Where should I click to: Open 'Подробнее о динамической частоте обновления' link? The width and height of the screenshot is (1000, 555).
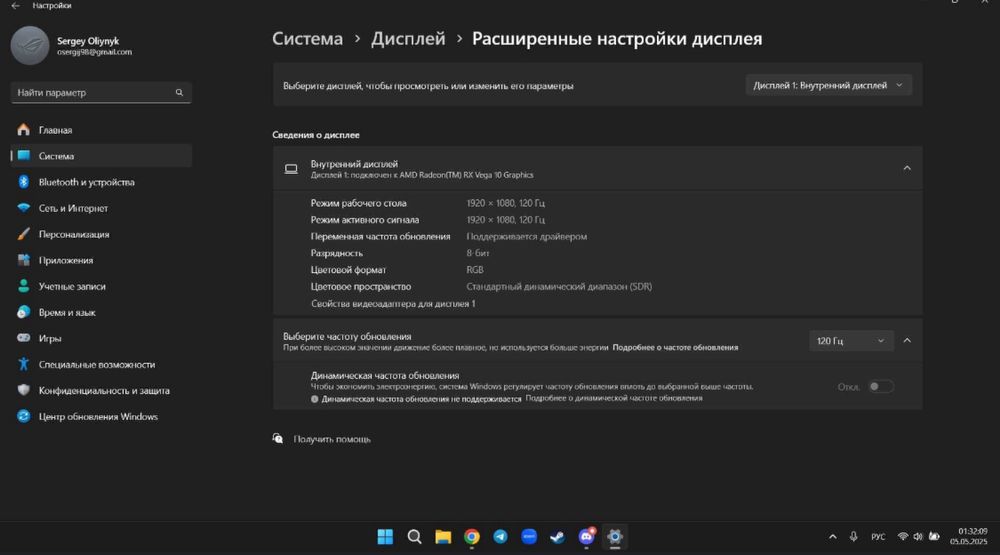point(614,398)
